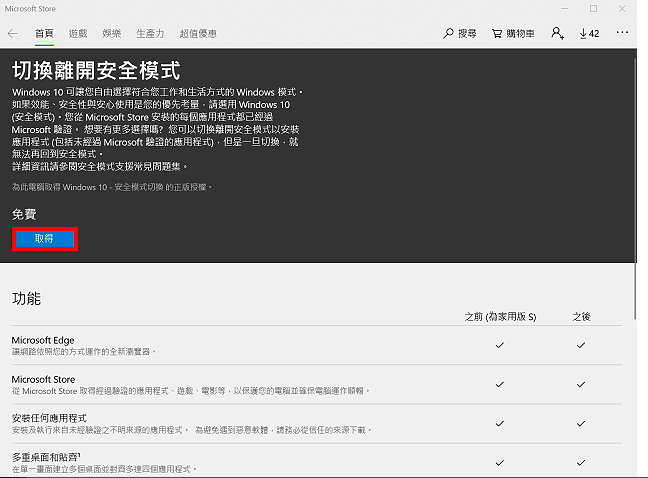Click the Microsoft Edge feature row title
Viewport: 648px width, 478px height.
(43, 340)
